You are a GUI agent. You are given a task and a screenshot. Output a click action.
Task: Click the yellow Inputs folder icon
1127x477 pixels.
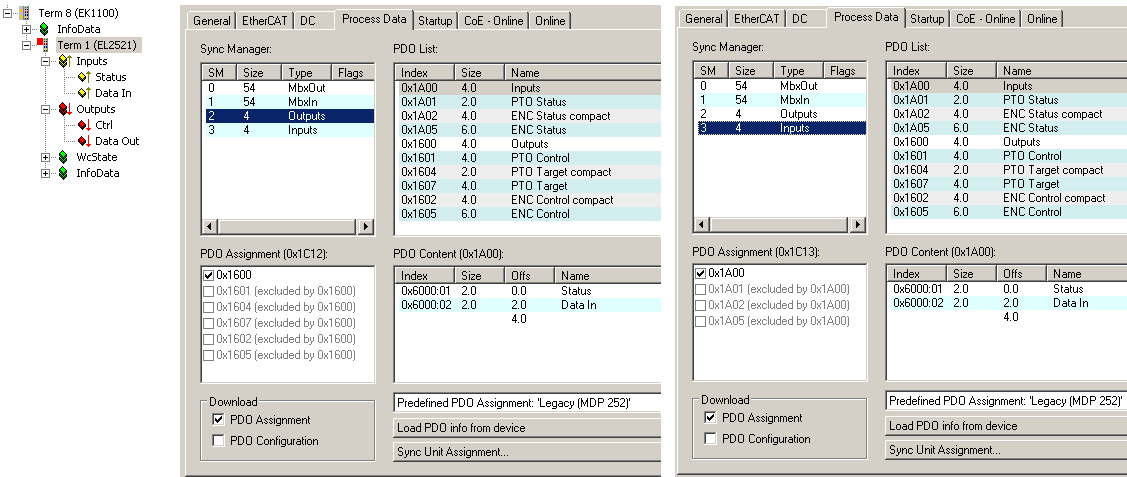64,61
